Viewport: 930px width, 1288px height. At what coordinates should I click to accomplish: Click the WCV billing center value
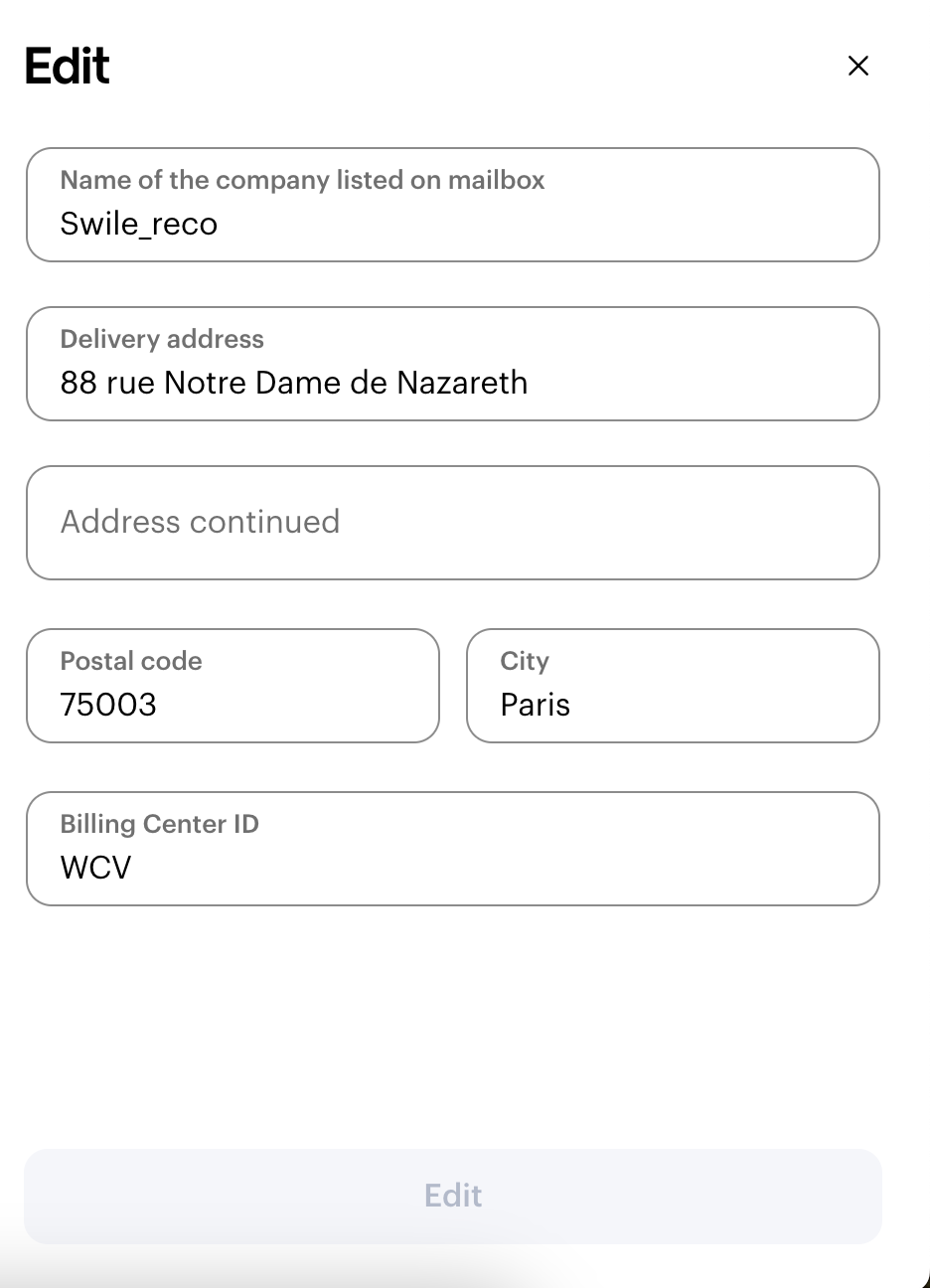click(x=95, y=869)
